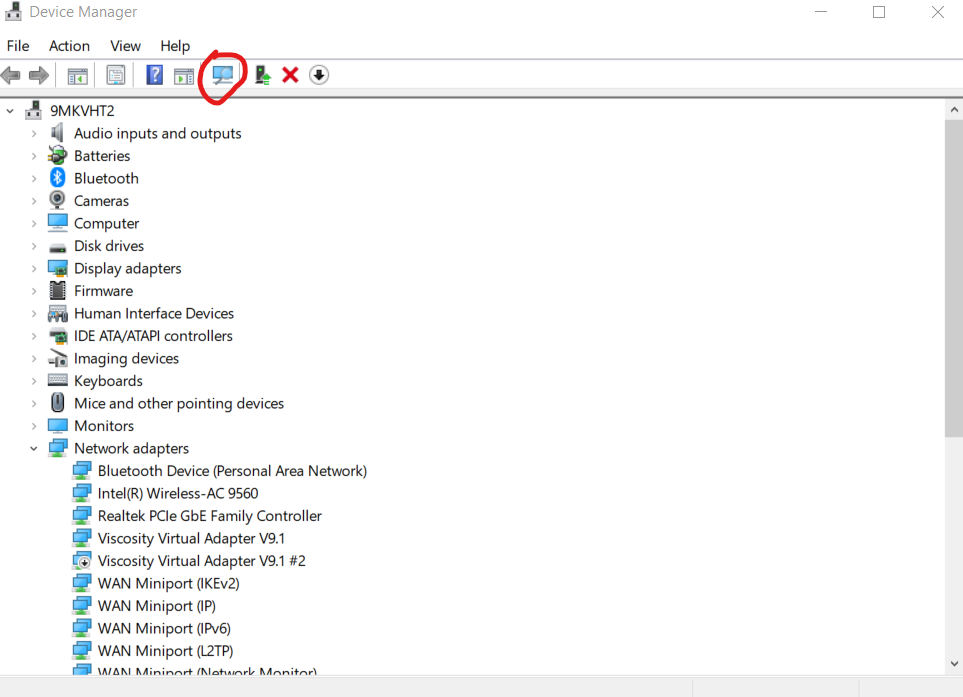Expand the Monitors category
This screenshot has height=697, width=963.
[34, 426]
